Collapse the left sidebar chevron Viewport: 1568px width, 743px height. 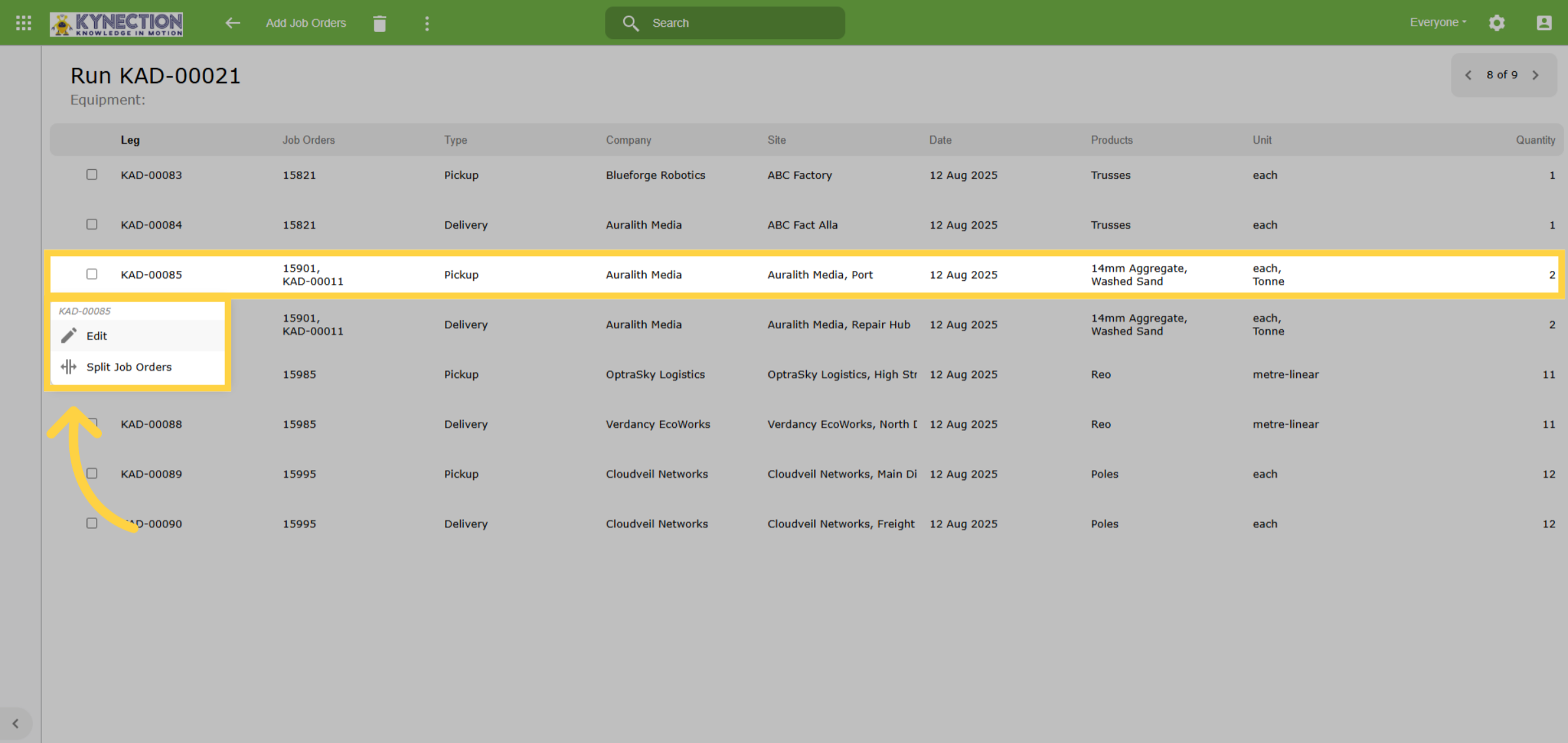[16, 723]
